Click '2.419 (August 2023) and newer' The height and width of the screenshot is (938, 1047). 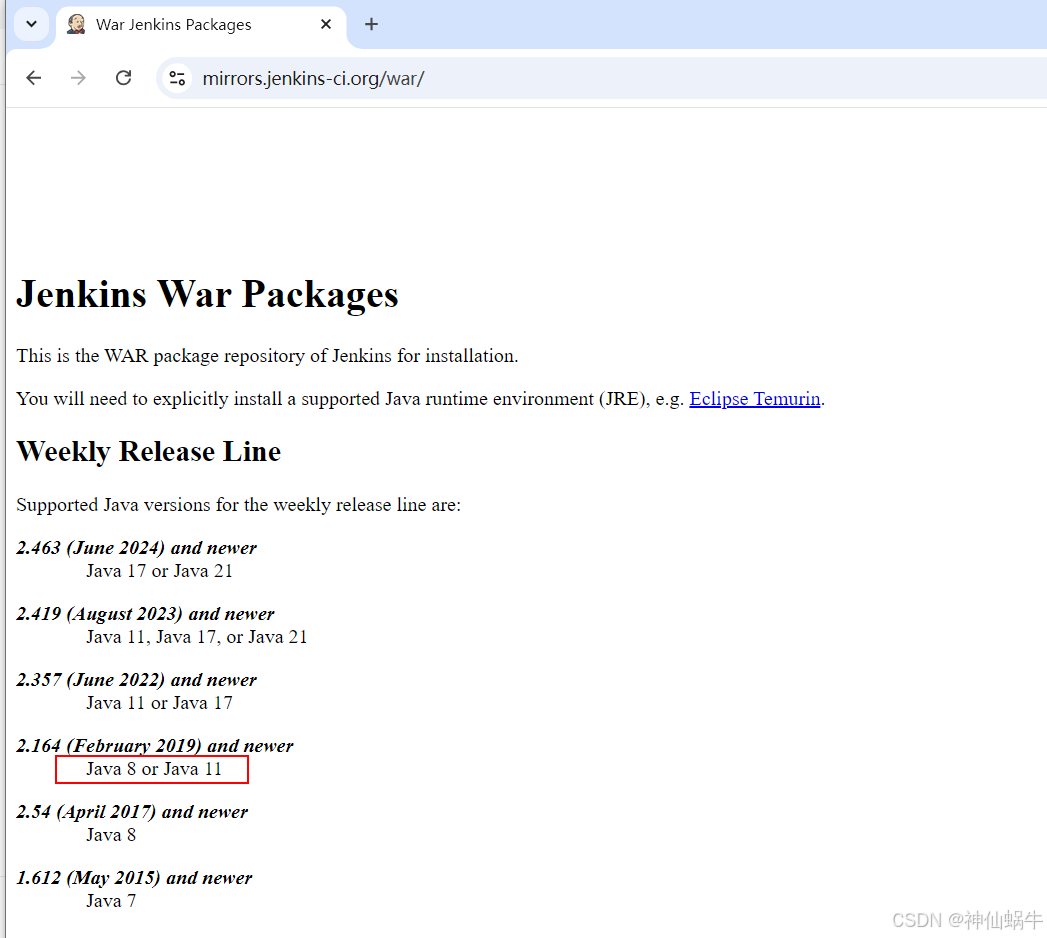pyautogui.click(x=146, y=614)
